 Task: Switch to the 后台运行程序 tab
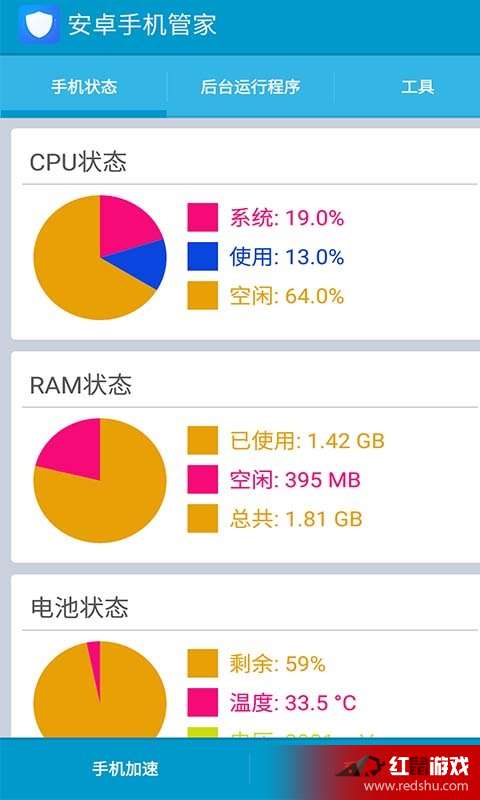pyautogui.click(x=250, y=87)
